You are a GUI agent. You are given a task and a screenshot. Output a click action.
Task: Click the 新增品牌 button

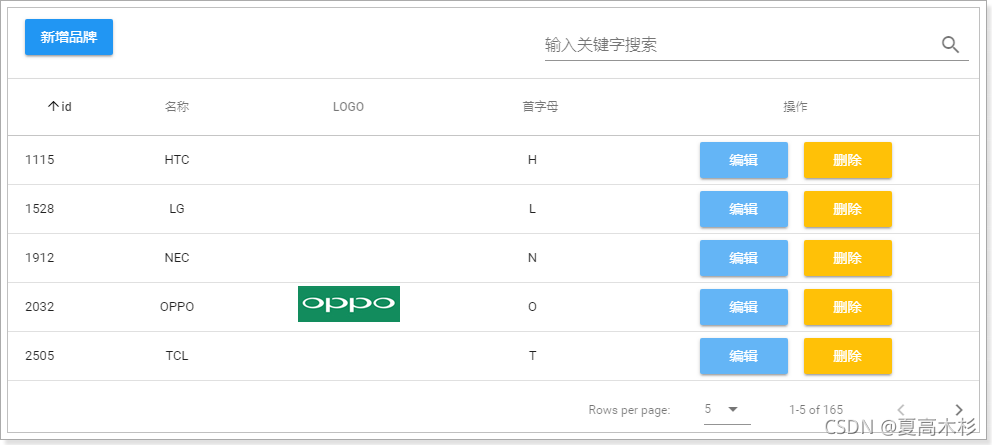(x=69, y=37)
